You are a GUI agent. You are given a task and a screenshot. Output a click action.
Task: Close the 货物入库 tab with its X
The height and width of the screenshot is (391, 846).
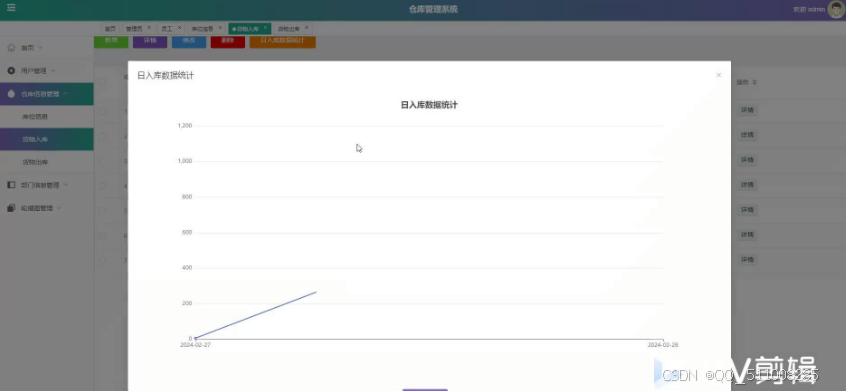265,28
